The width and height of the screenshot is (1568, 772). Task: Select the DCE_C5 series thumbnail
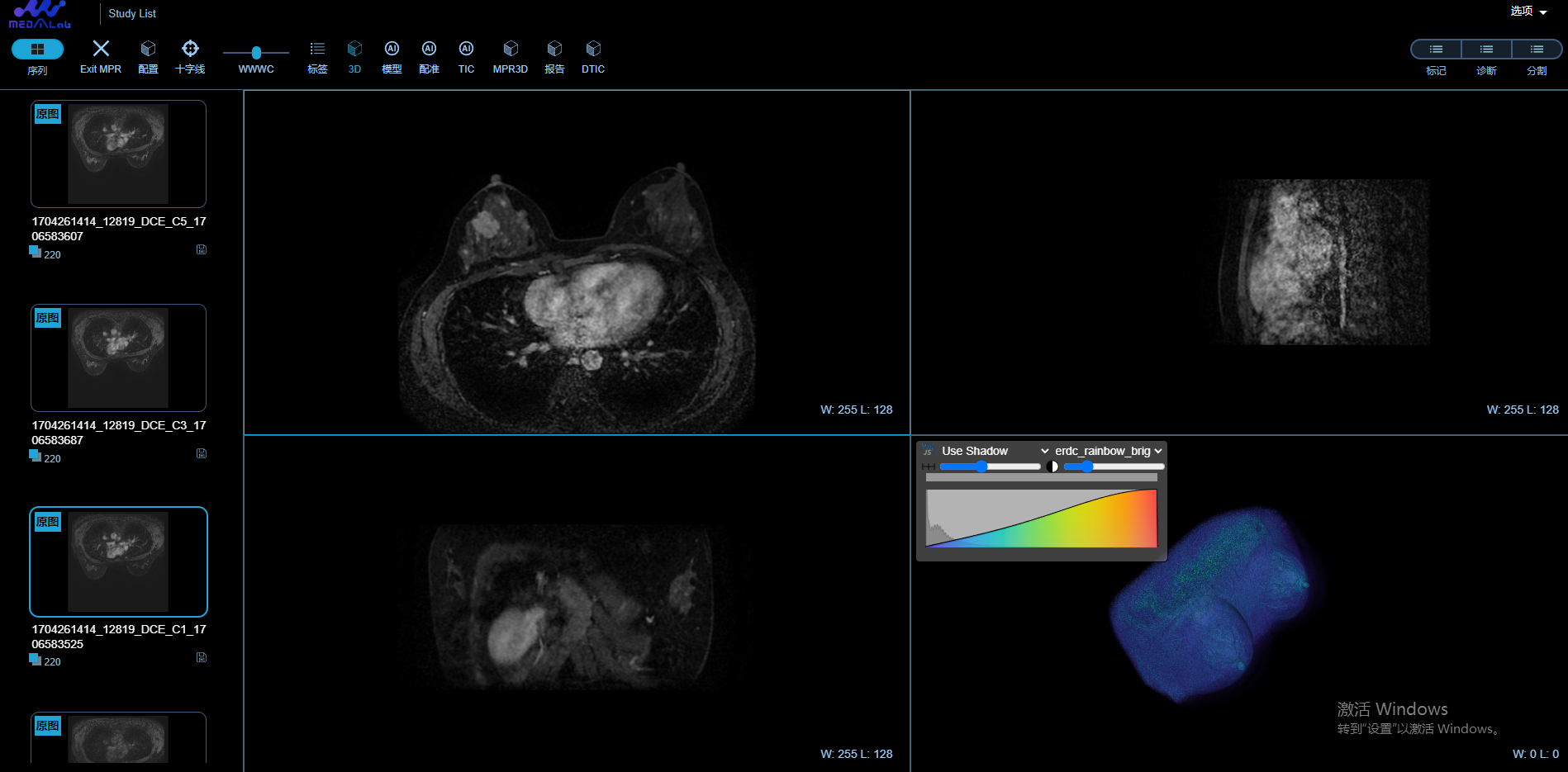(118, 154)
